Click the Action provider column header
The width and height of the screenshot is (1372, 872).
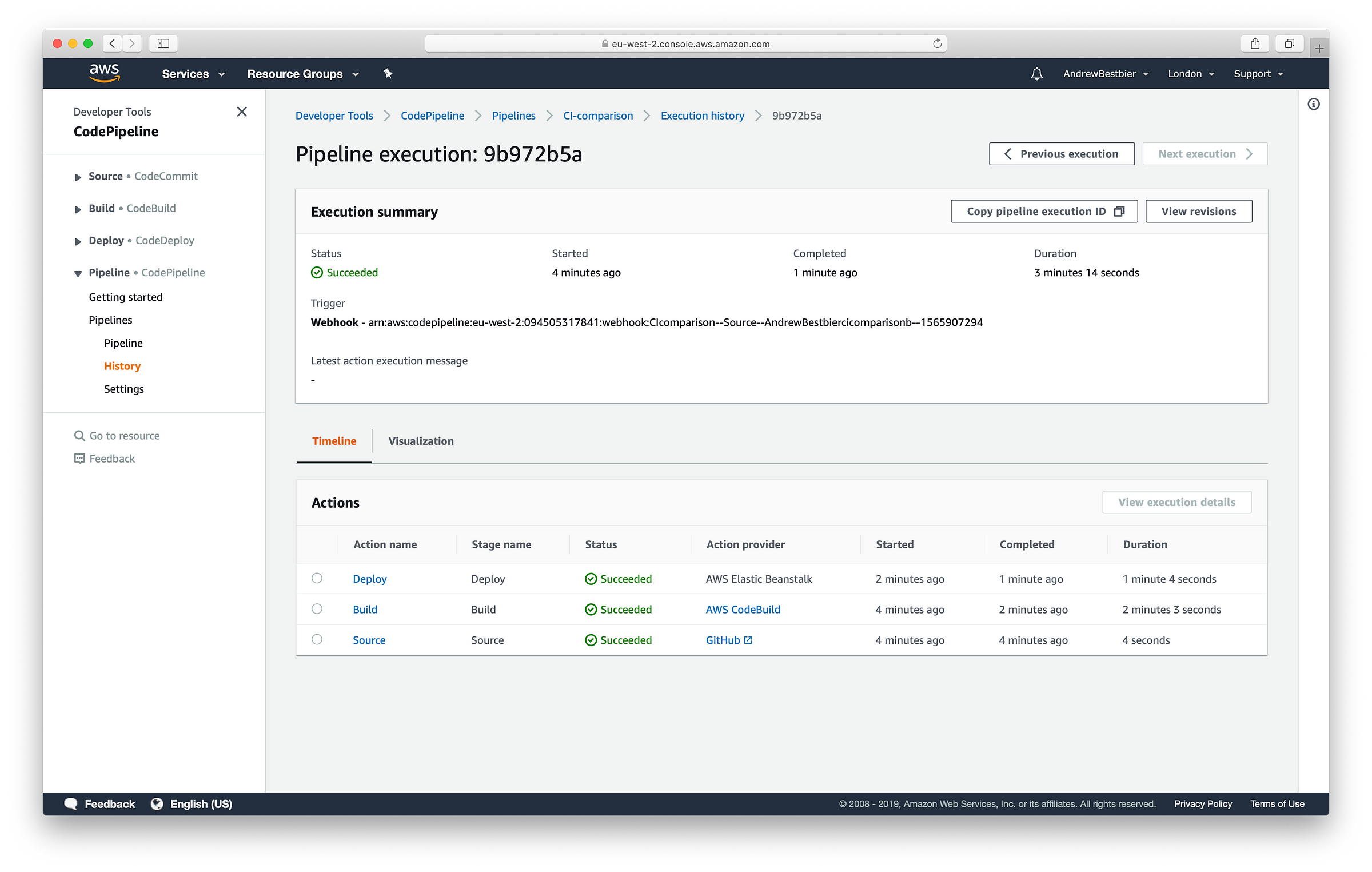coord(745,544)
